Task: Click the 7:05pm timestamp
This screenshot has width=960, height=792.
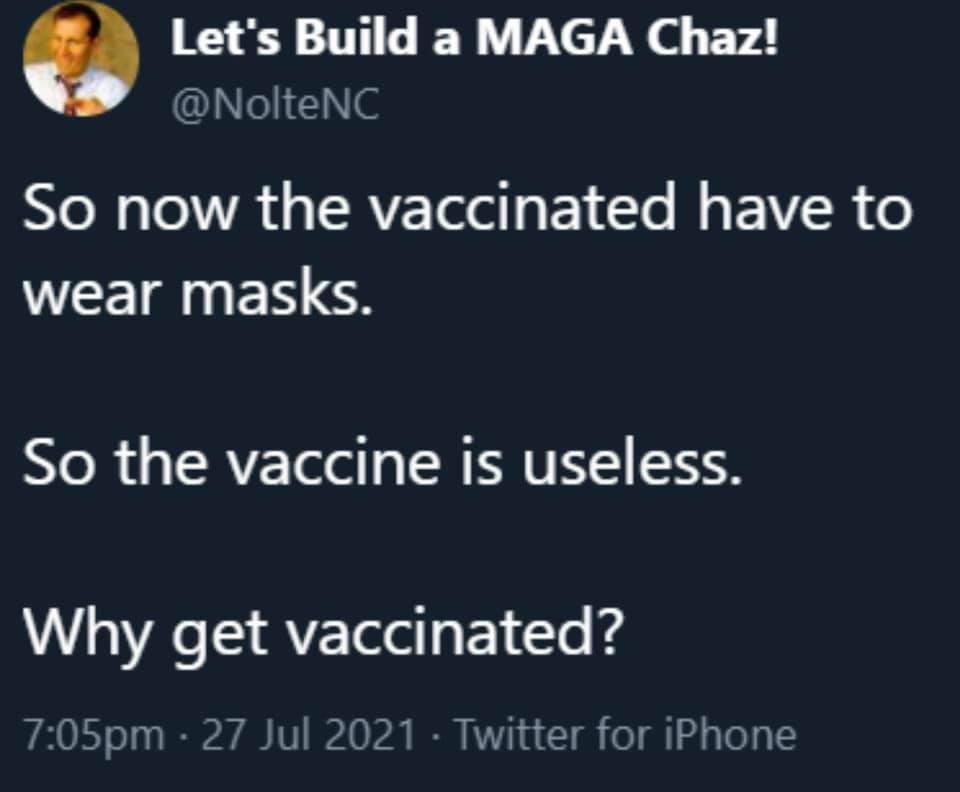Action: pos(94,736)
